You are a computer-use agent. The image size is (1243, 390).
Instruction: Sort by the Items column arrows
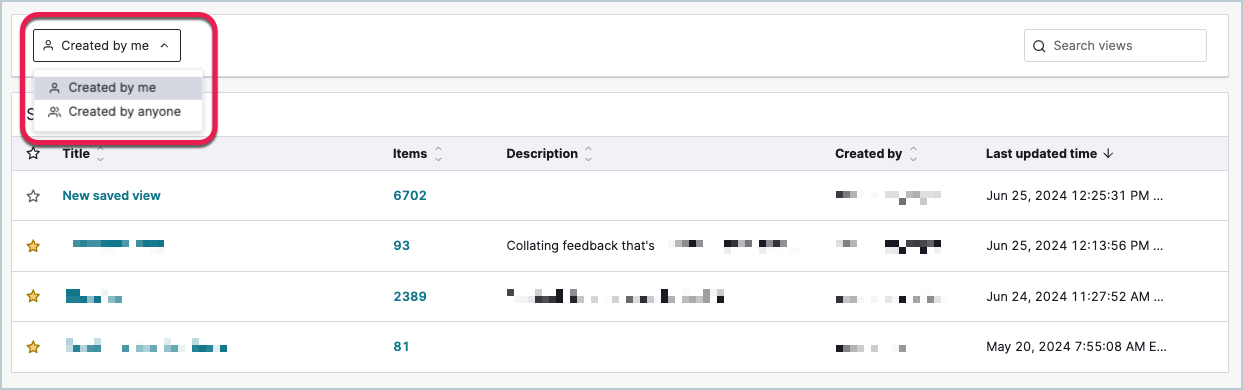(438, 154)
